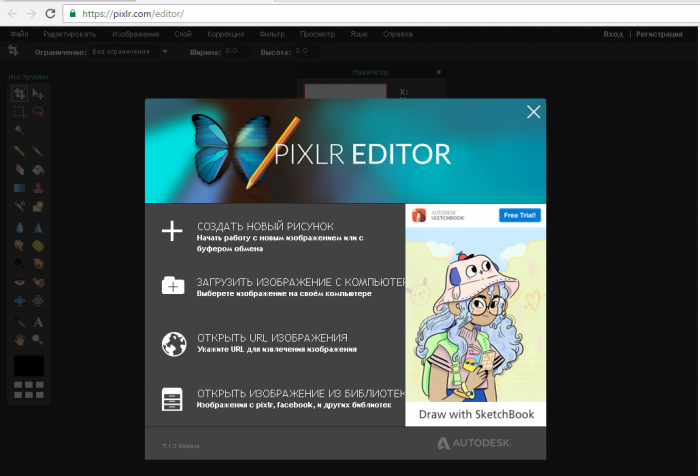700x476 pixels.
Task: Select the Crop tool in the toolbox
Action: click(x=19, y=94)
